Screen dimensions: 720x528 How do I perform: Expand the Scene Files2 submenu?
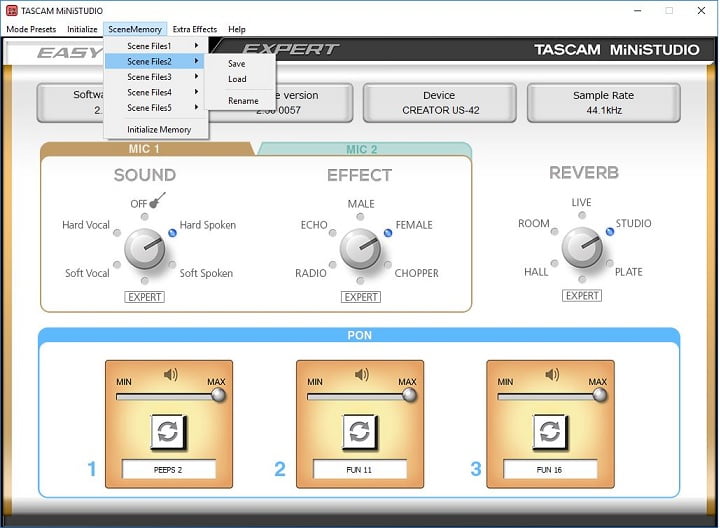pos(156,61)
